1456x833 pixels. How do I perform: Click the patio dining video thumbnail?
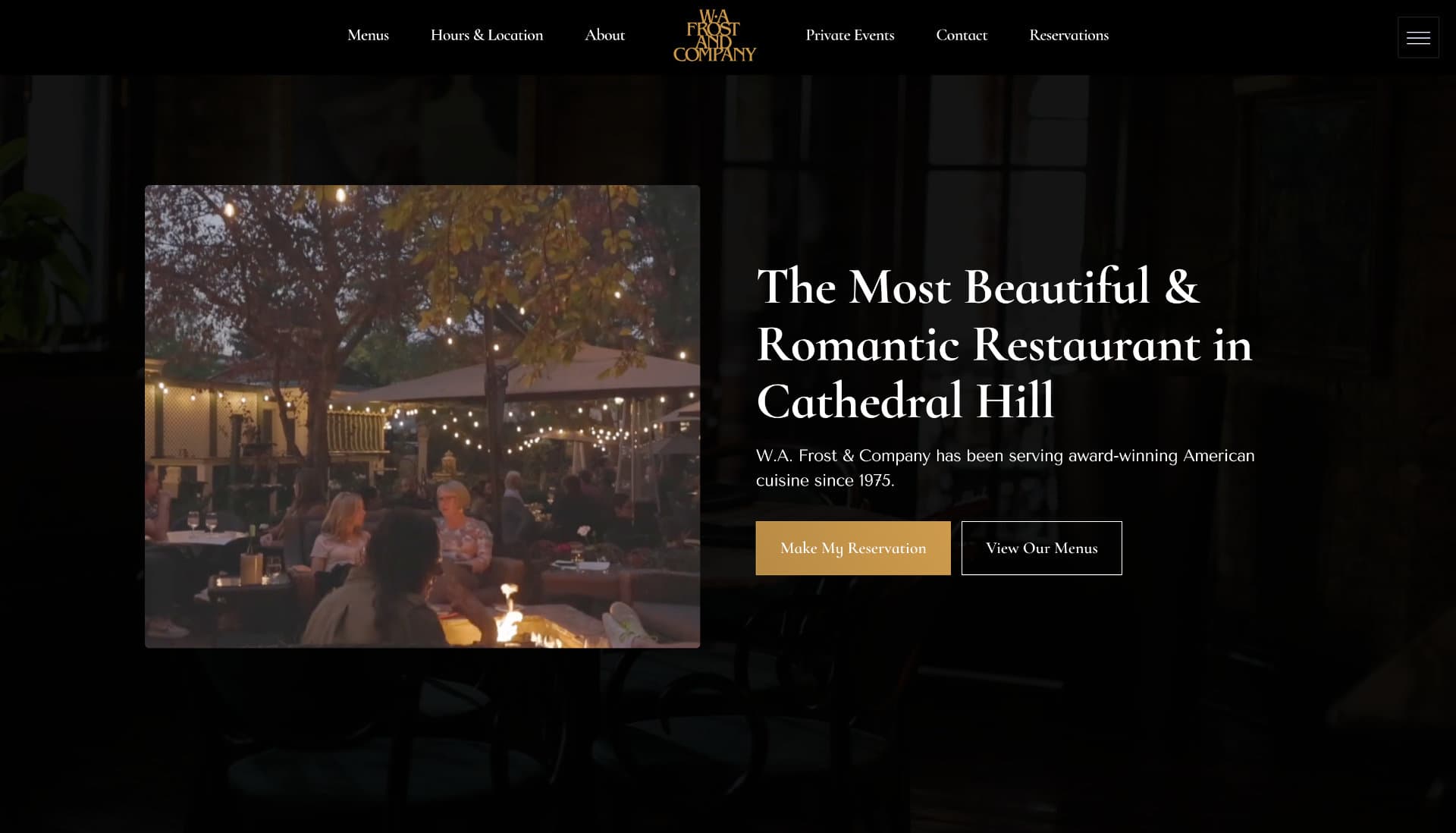tap(422, 416)
